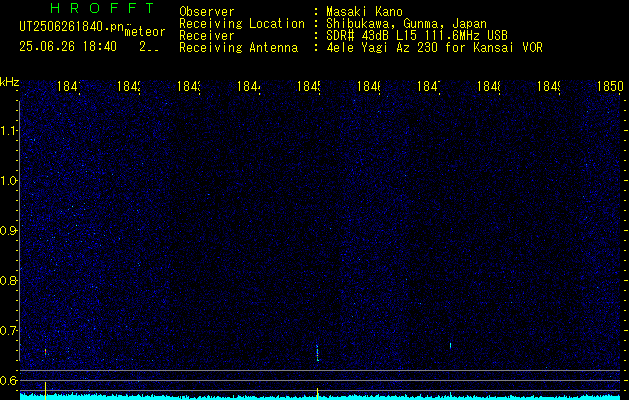Click the 0.9 kHz axis tick label
Viewport: 629px width, 400px height.
coord(9,231)
